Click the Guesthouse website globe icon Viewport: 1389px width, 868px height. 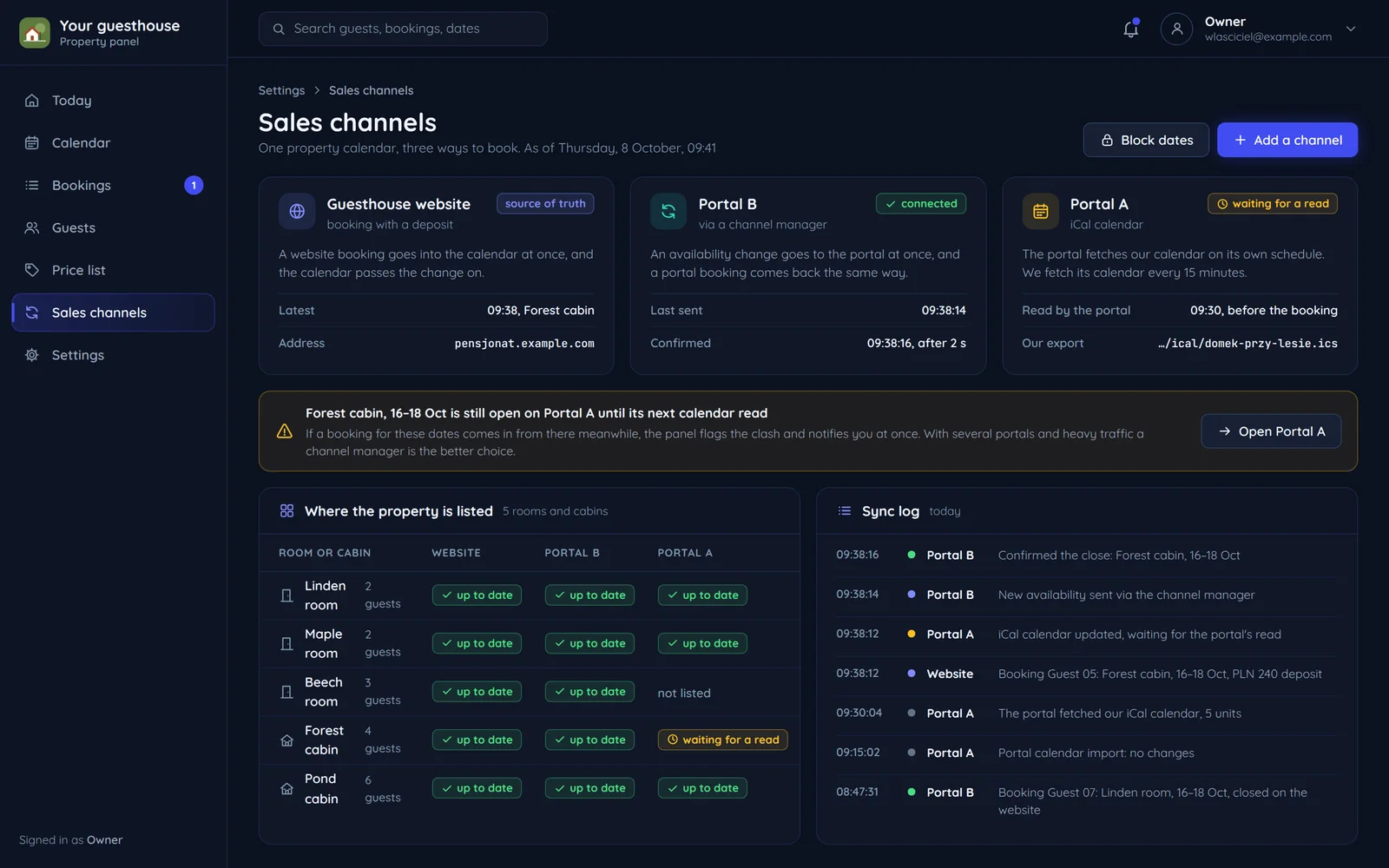(297, 211)
